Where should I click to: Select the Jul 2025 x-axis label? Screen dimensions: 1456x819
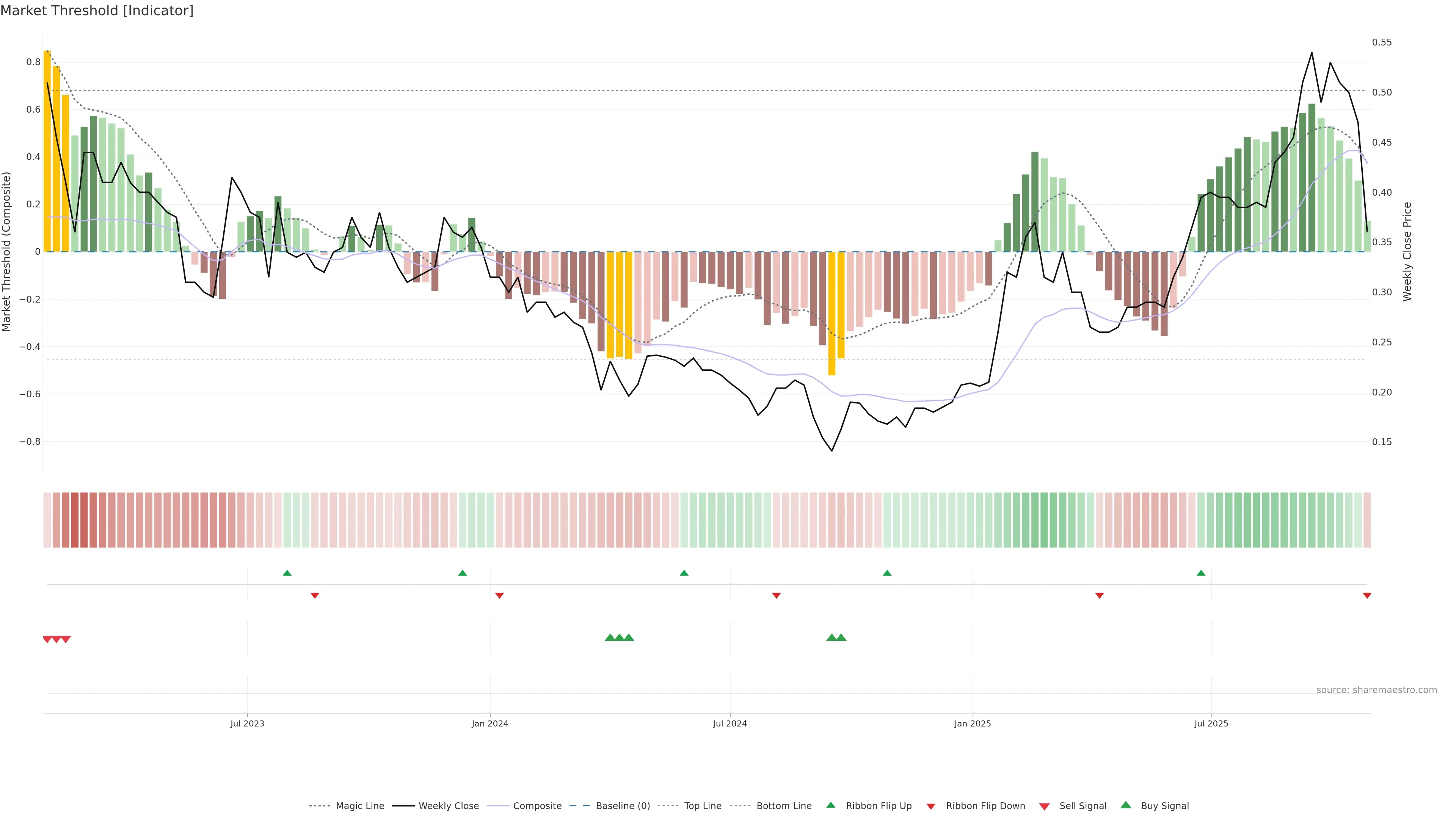[x=1211, y=723]
